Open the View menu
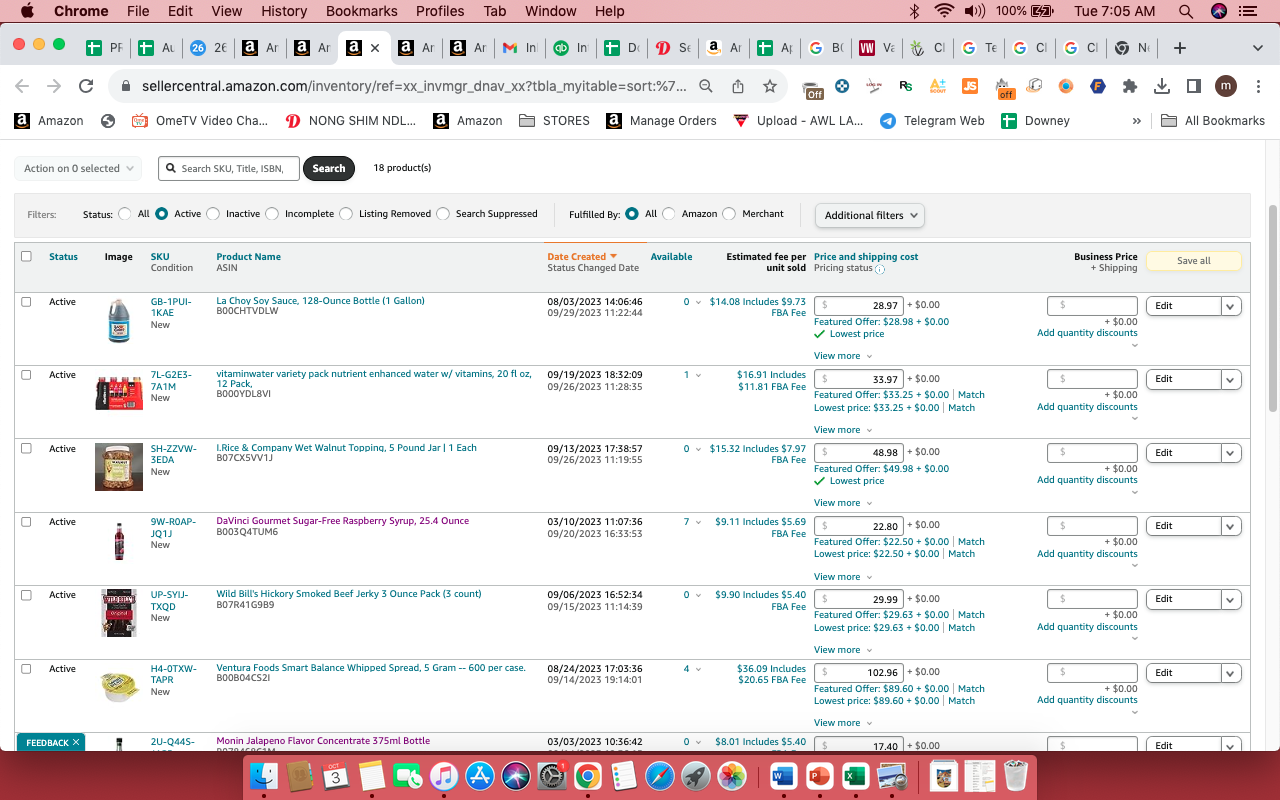 click(x=227, y=11)
